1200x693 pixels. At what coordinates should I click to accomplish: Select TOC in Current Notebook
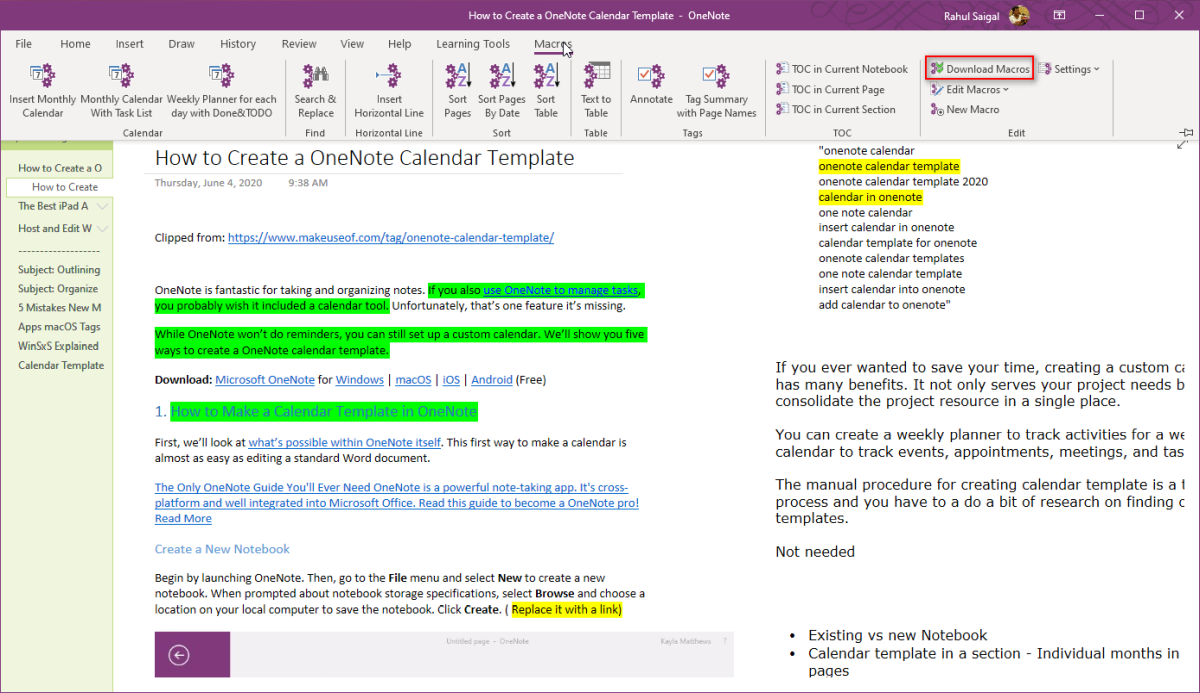coord(841,68)
